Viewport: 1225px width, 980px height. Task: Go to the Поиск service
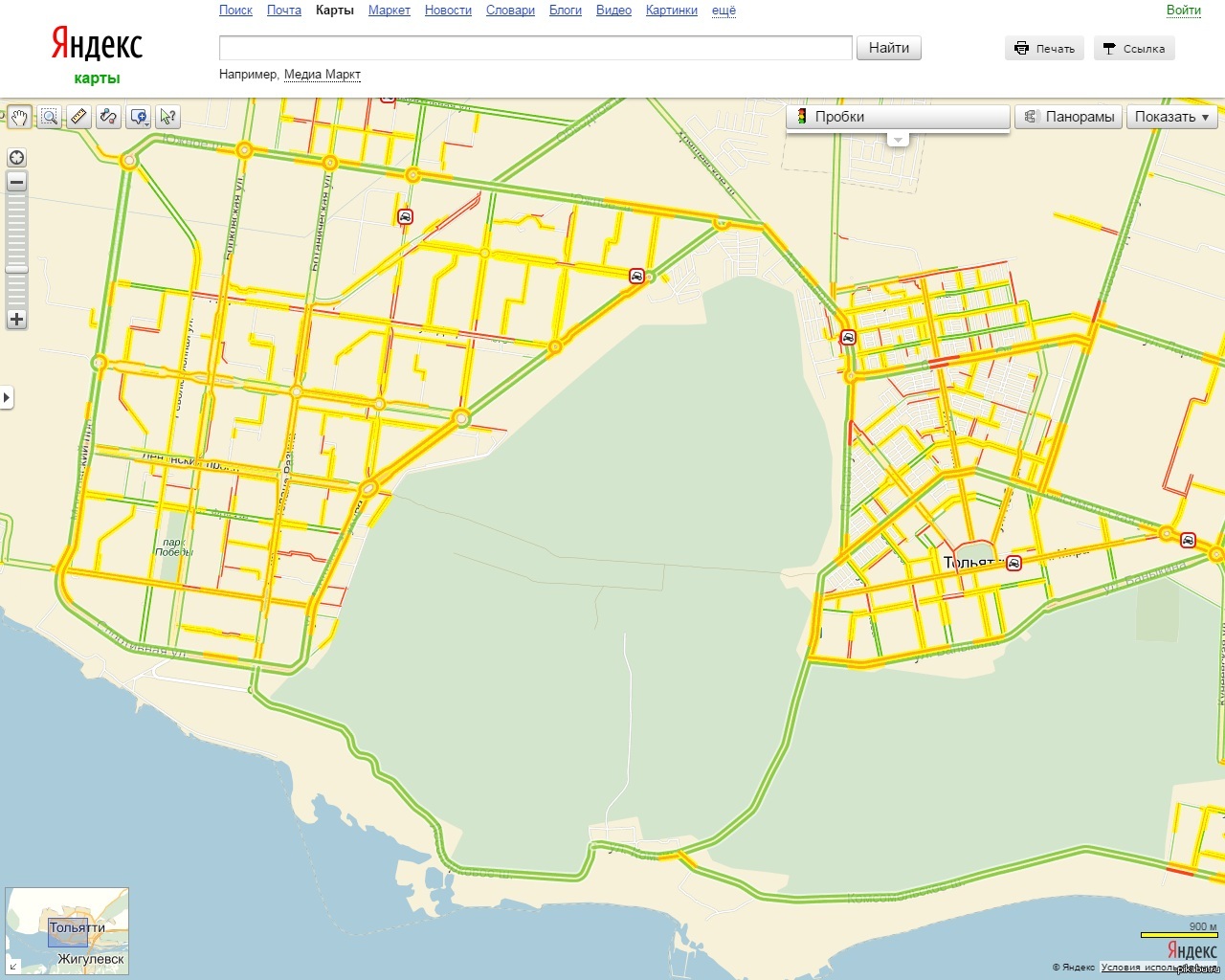tap(235, 11)
